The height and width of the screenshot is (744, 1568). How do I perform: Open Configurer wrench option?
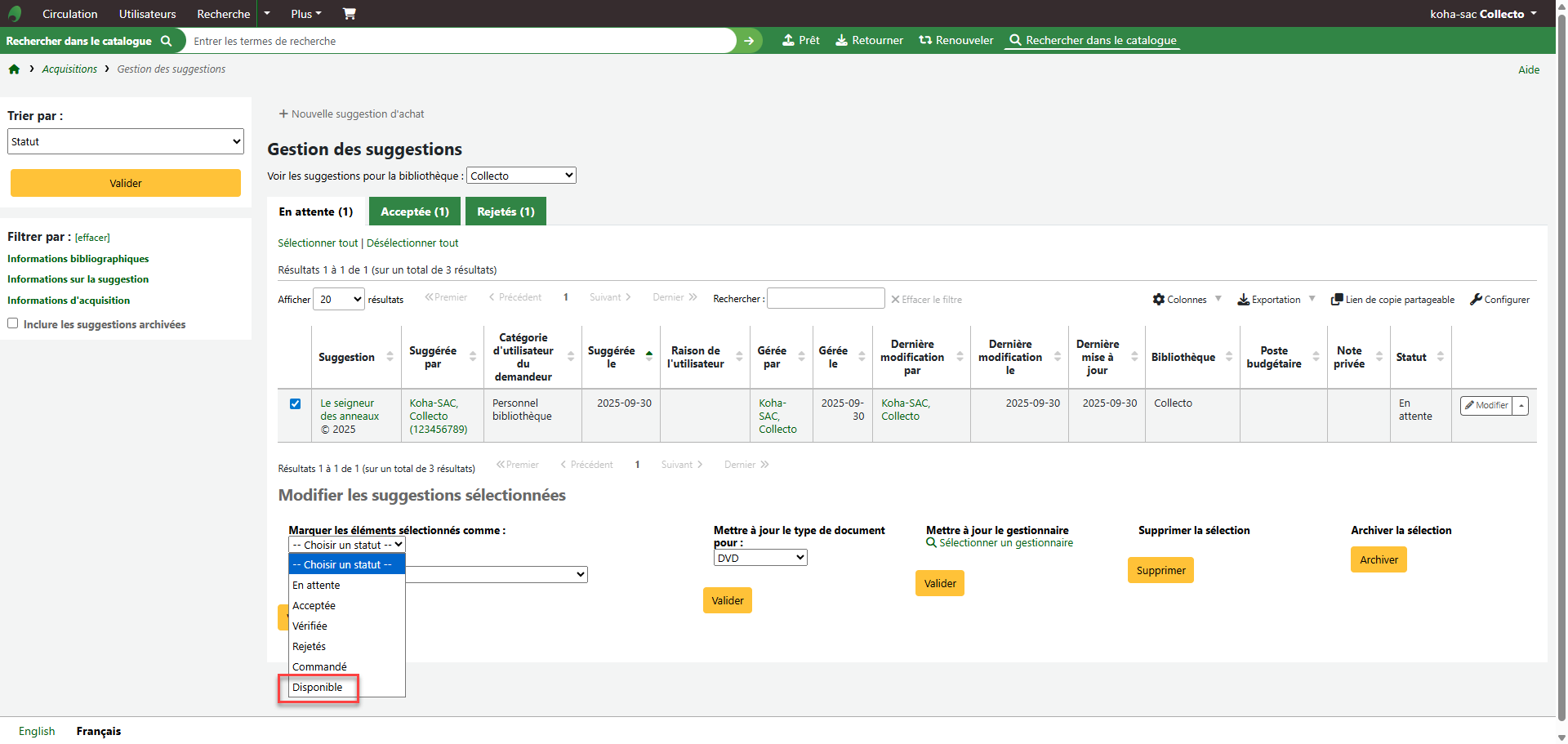pyautogui.click(x=1476, y=300)
